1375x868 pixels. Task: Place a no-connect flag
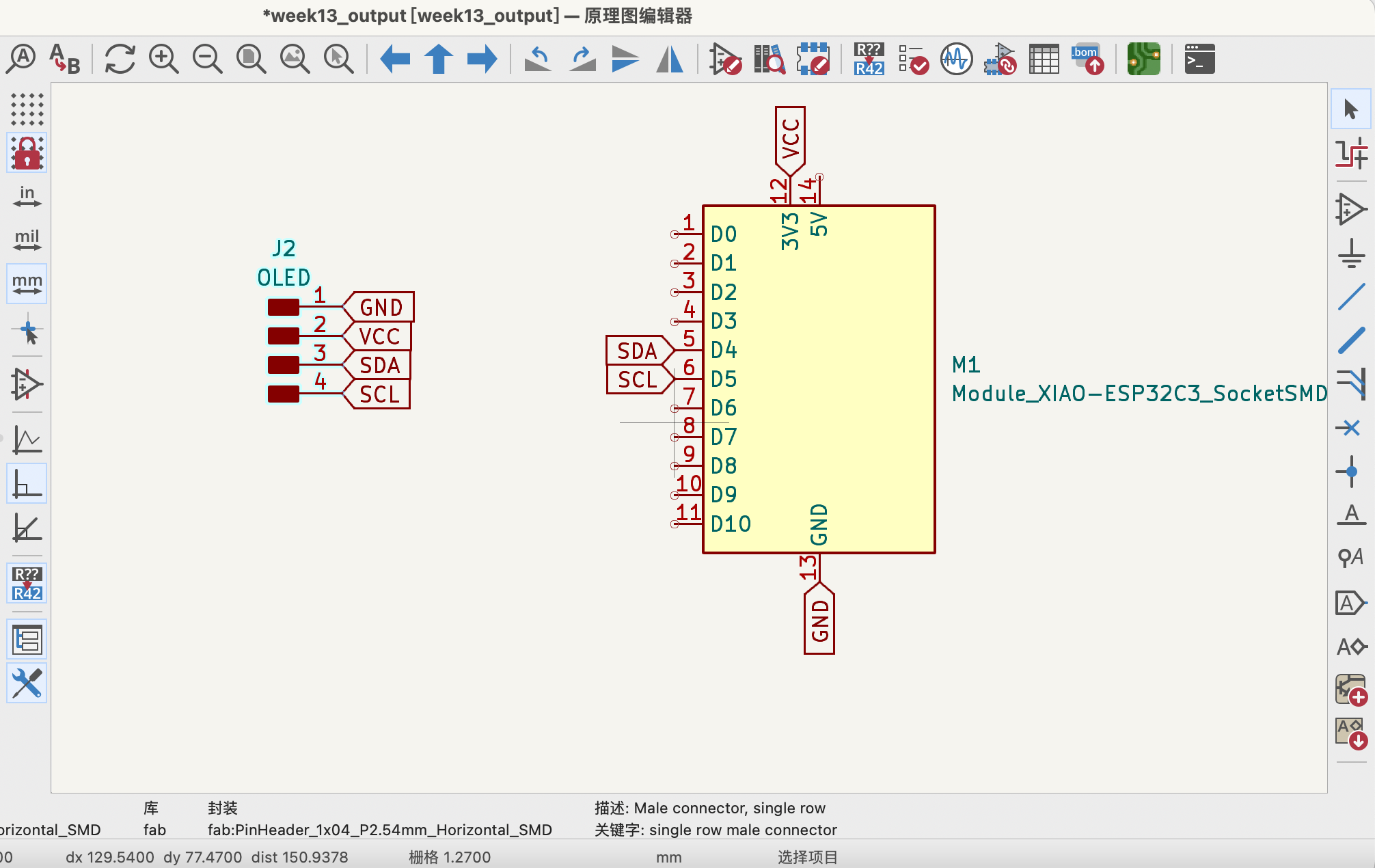(x=1351, y=428)
